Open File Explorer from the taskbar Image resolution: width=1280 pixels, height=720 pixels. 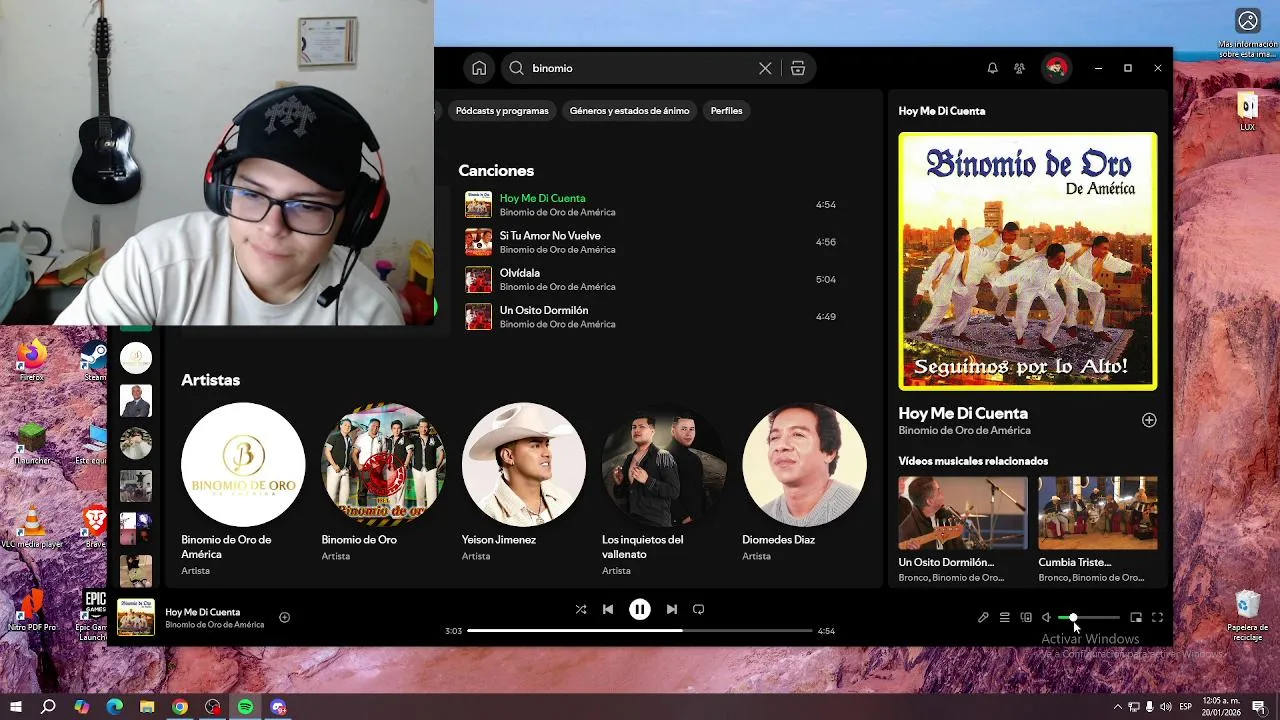tap(147, 707)
